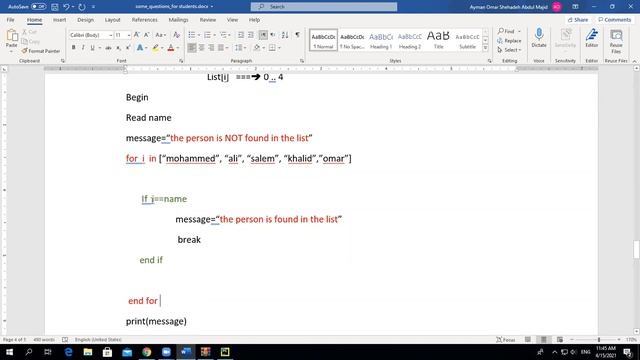Open the Reuse Files pane
640x360 pixels.
(616, 41)
